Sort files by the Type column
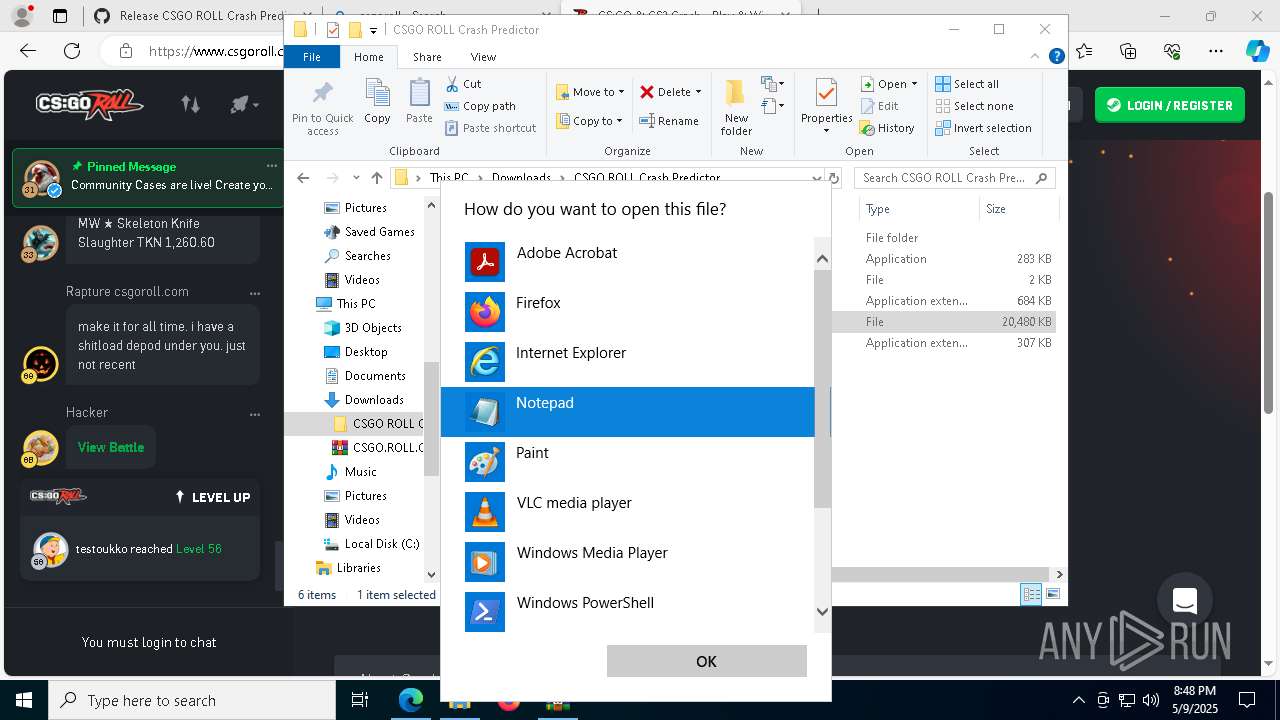The width and height of the screenshot is (1280, 720). [919, 209]
